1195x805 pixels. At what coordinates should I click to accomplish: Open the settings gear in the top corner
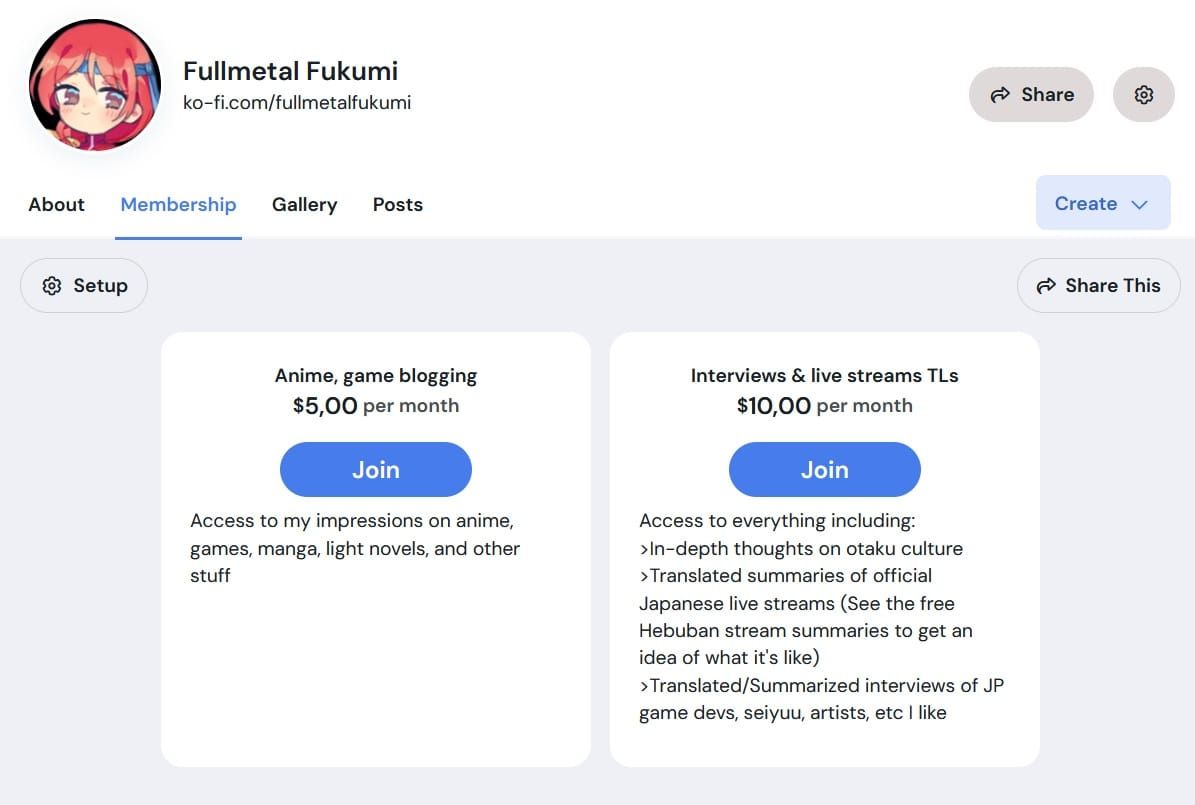pos(1143,94)
